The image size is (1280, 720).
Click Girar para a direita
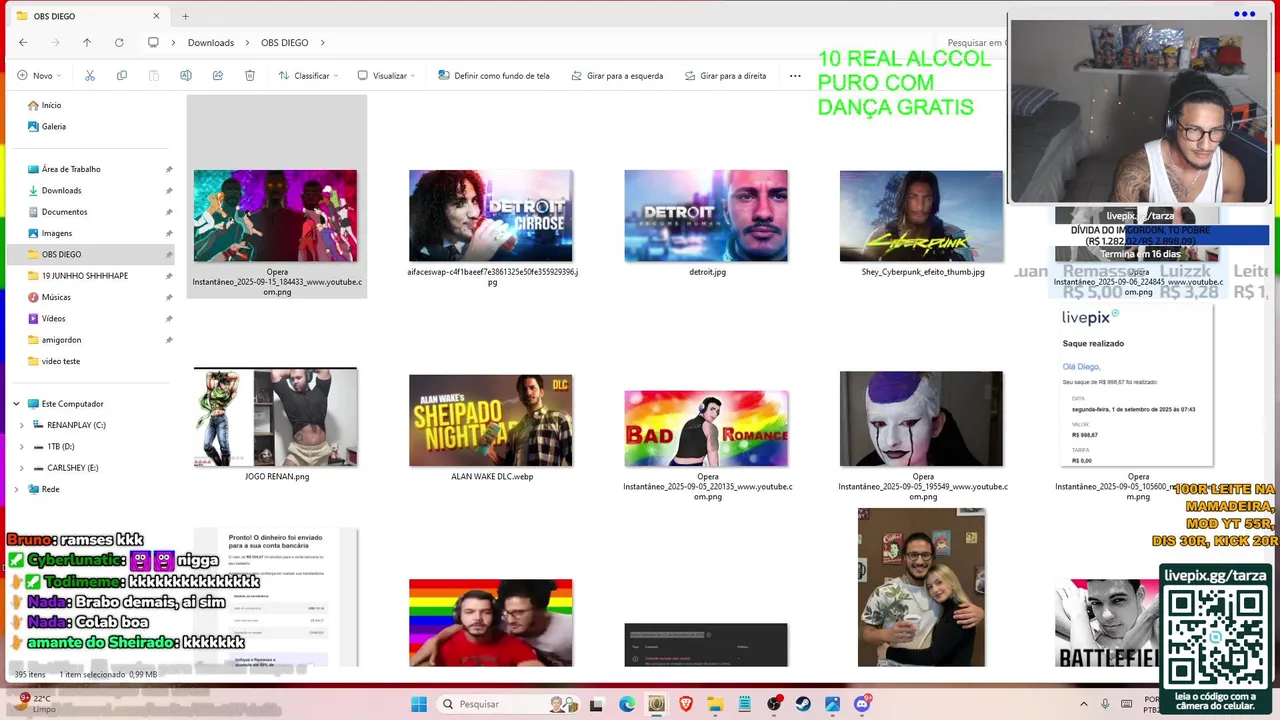[725, 75]
